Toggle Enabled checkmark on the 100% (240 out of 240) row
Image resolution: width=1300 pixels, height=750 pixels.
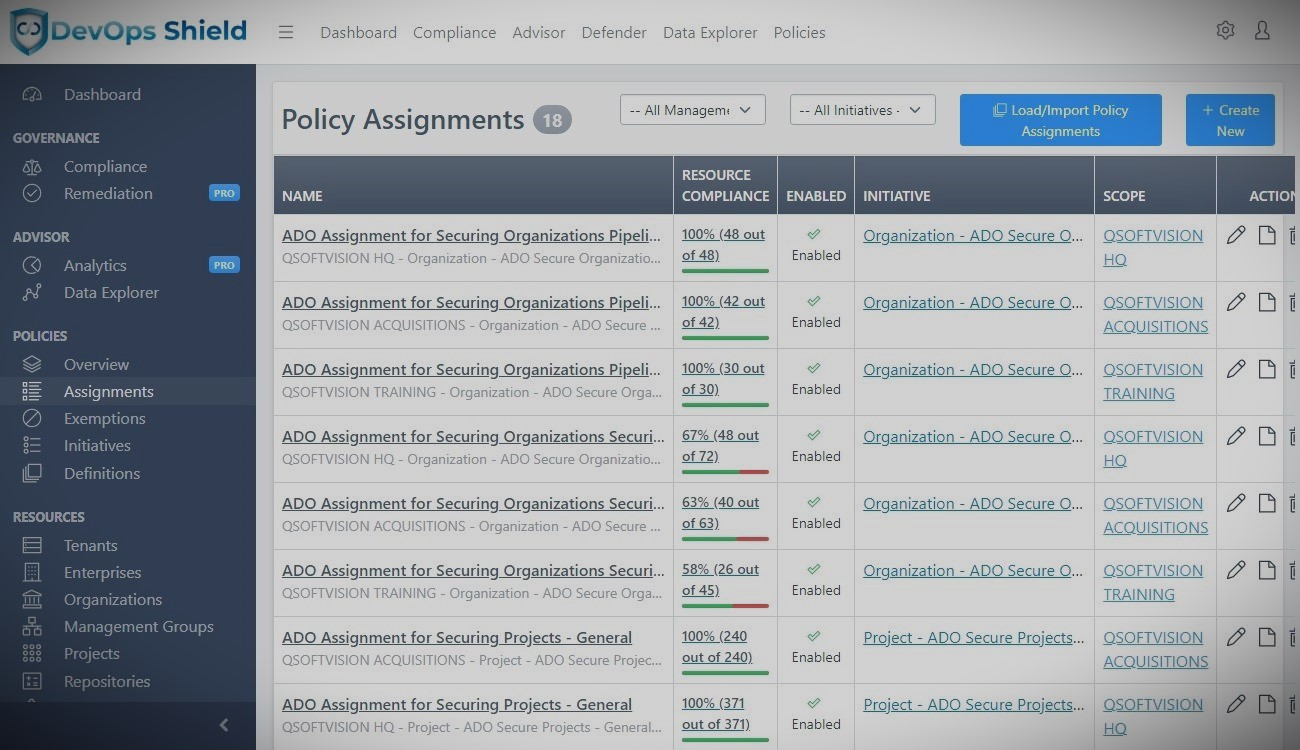814,637
